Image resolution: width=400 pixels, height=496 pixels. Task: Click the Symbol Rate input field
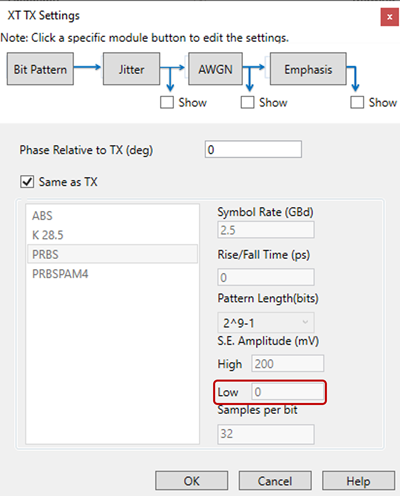point(266,230)
